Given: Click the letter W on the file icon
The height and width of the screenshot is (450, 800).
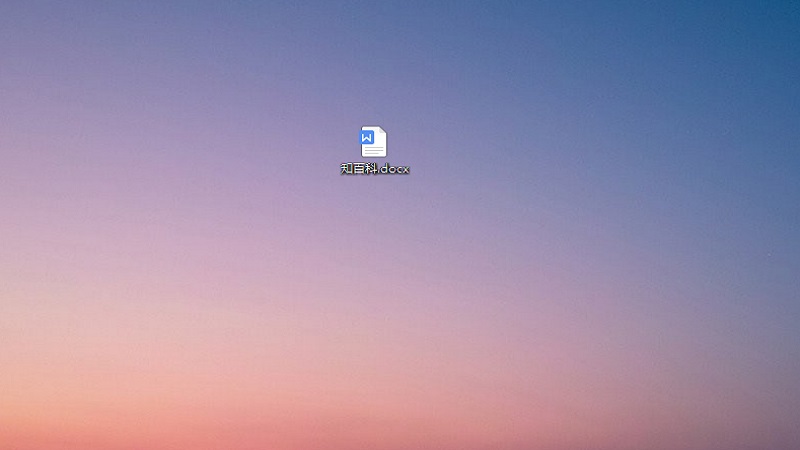Looking at the screenshot, I should tap(367, 137).
